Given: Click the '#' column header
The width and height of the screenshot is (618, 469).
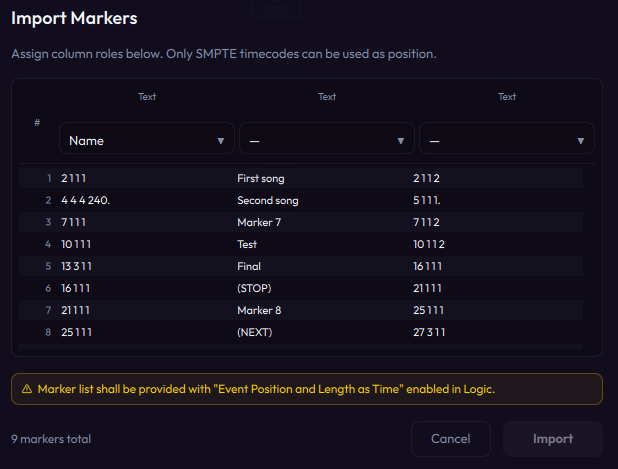Looking at the screenshot, I should click(37, 123).
